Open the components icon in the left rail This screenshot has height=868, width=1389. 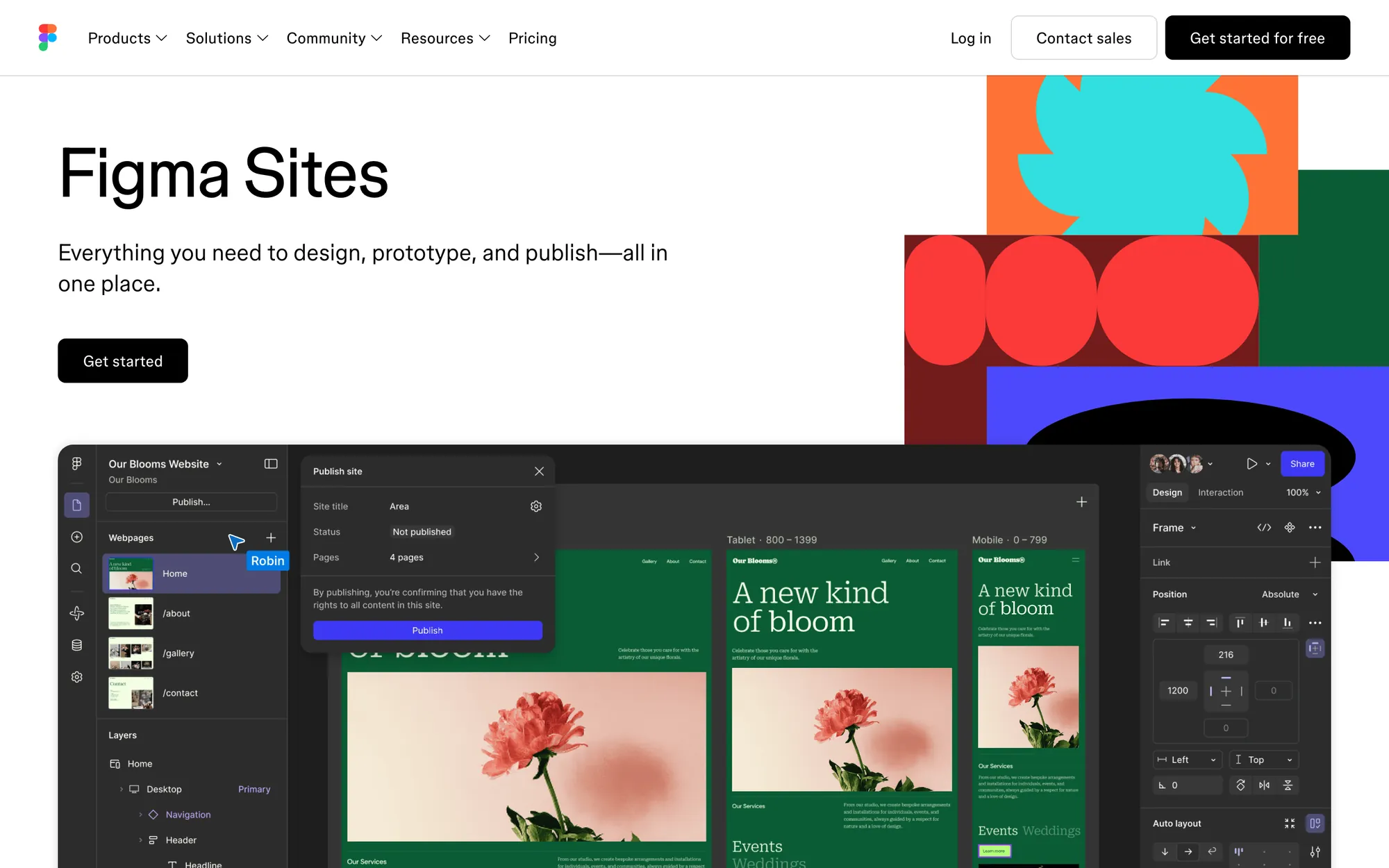click(77, 613)
